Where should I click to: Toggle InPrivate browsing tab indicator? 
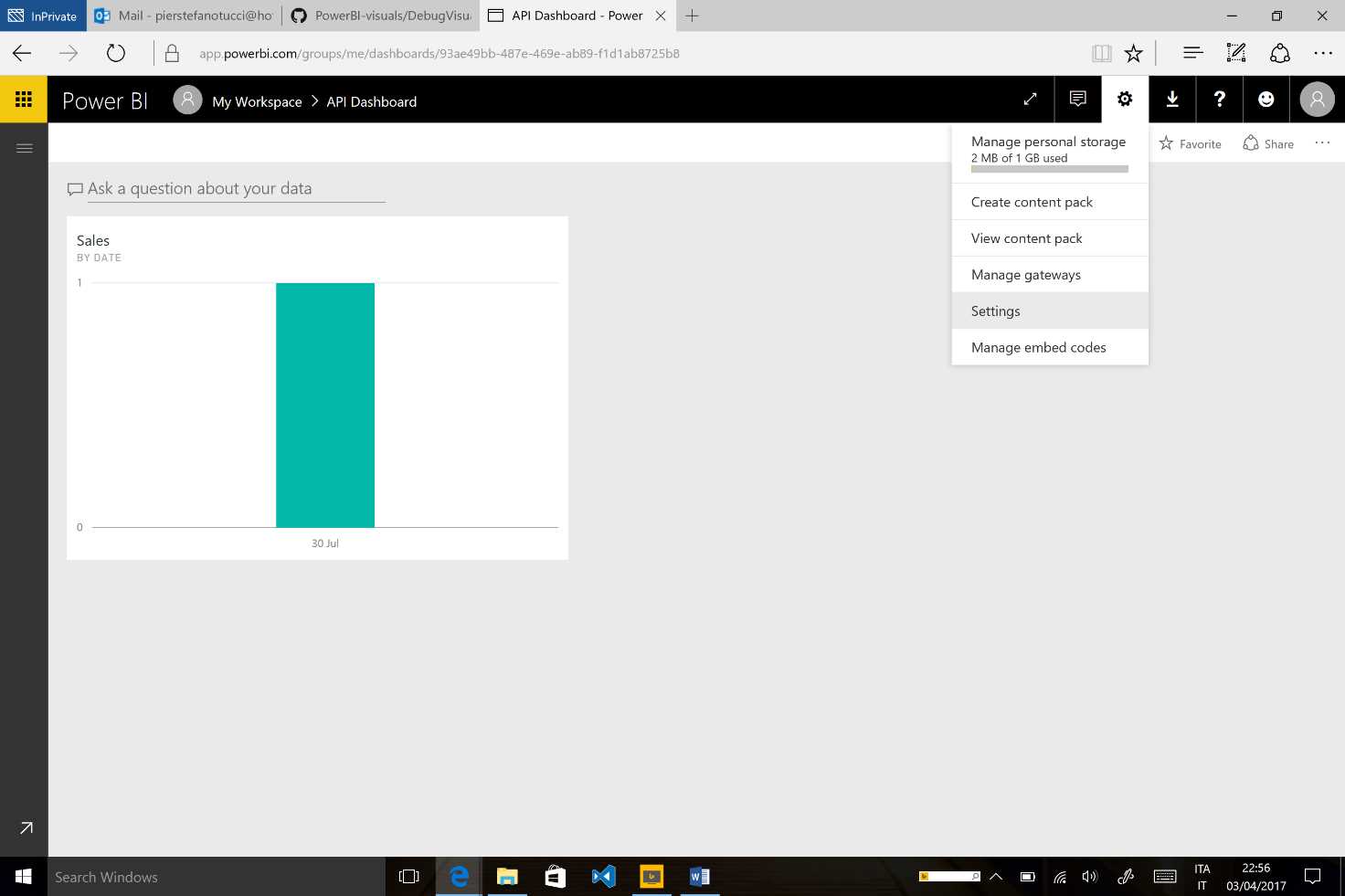coord(43,16)
